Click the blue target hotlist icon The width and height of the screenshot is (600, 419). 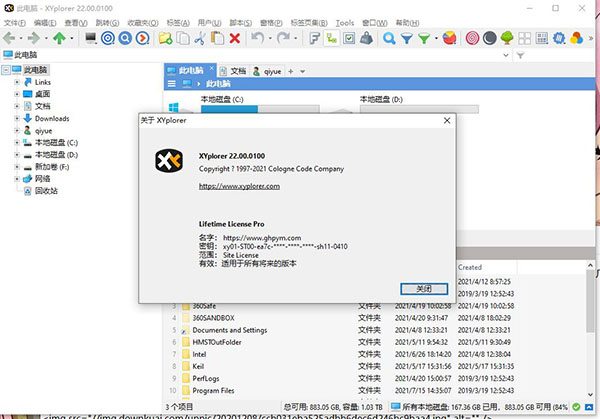pyautogui.click(x=108, y=38)
